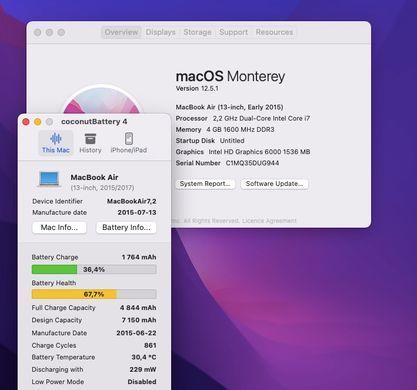
Task: Click the Licence Agreement link
Action: [x=269, y=221]
